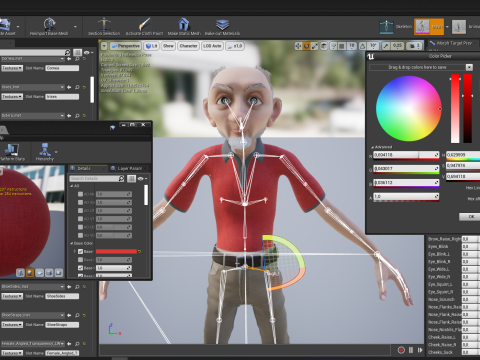The image size is (480, 360).
Task: Open the camera speed setting button
Action: point(415,46)
